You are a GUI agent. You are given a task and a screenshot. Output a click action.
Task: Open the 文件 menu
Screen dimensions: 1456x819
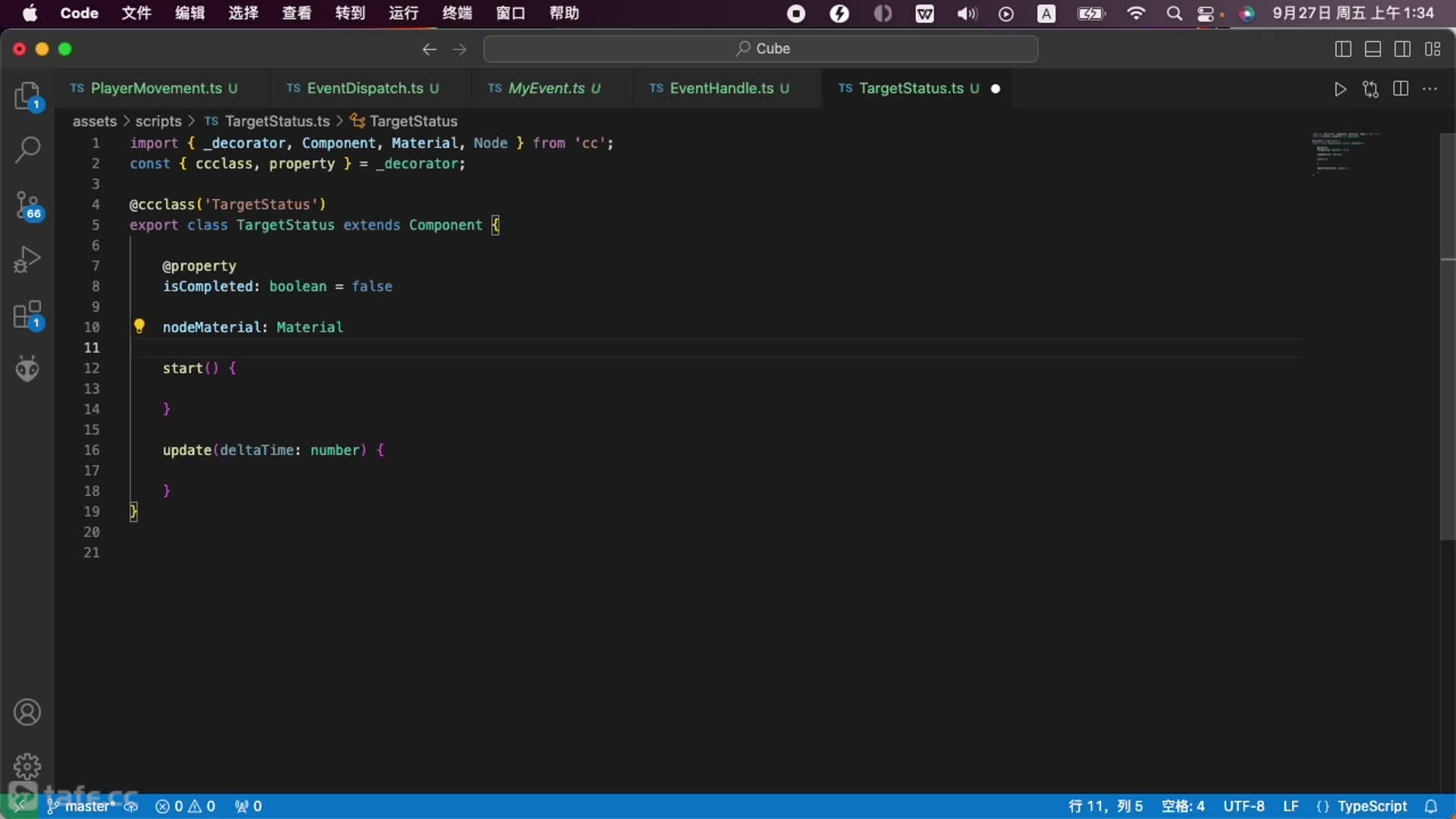[136, 14]
